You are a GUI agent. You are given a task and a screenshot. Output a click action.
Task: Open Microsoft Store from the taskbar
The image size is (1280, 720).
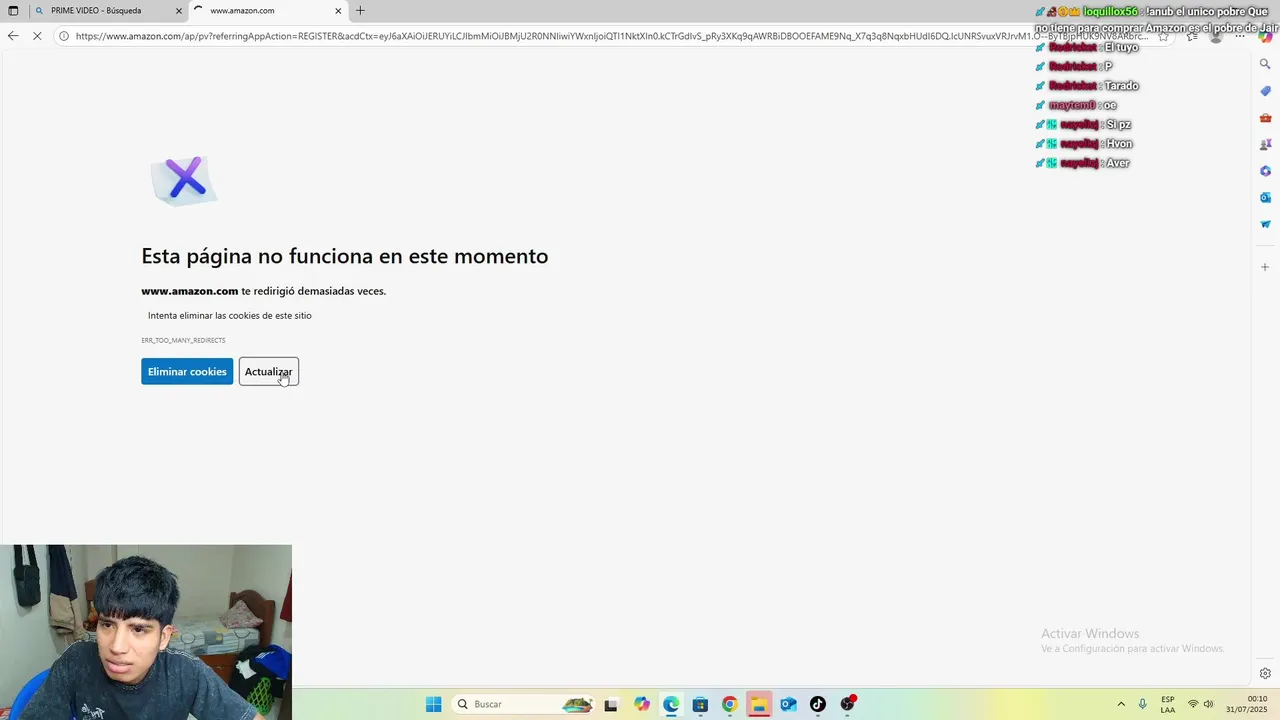tap(700, 704)
